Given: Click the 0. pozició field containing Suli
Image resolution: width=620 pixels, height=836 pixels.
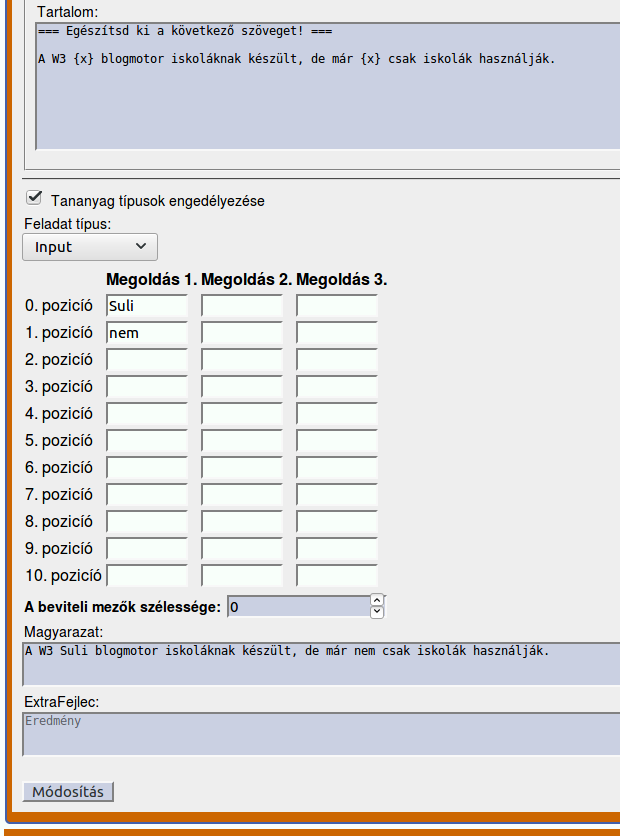Looking at the screenshot, I should pyautogui.click(x=147, y=306).
